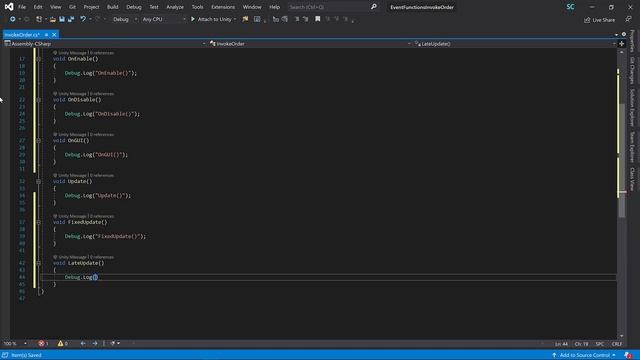This screenshot has height=360, width=640.
Task: Collapse the FixedUpdate() method region
Action: 38,222
